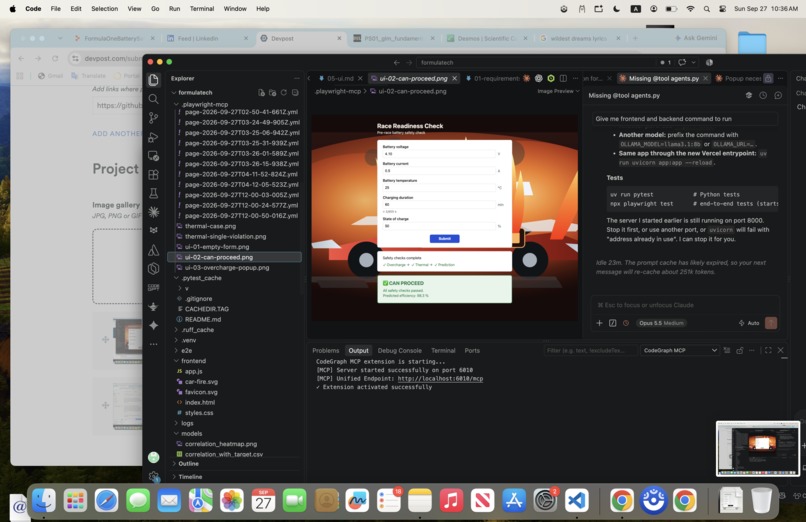
Task: Open the Extensions view
Action: 153,175
